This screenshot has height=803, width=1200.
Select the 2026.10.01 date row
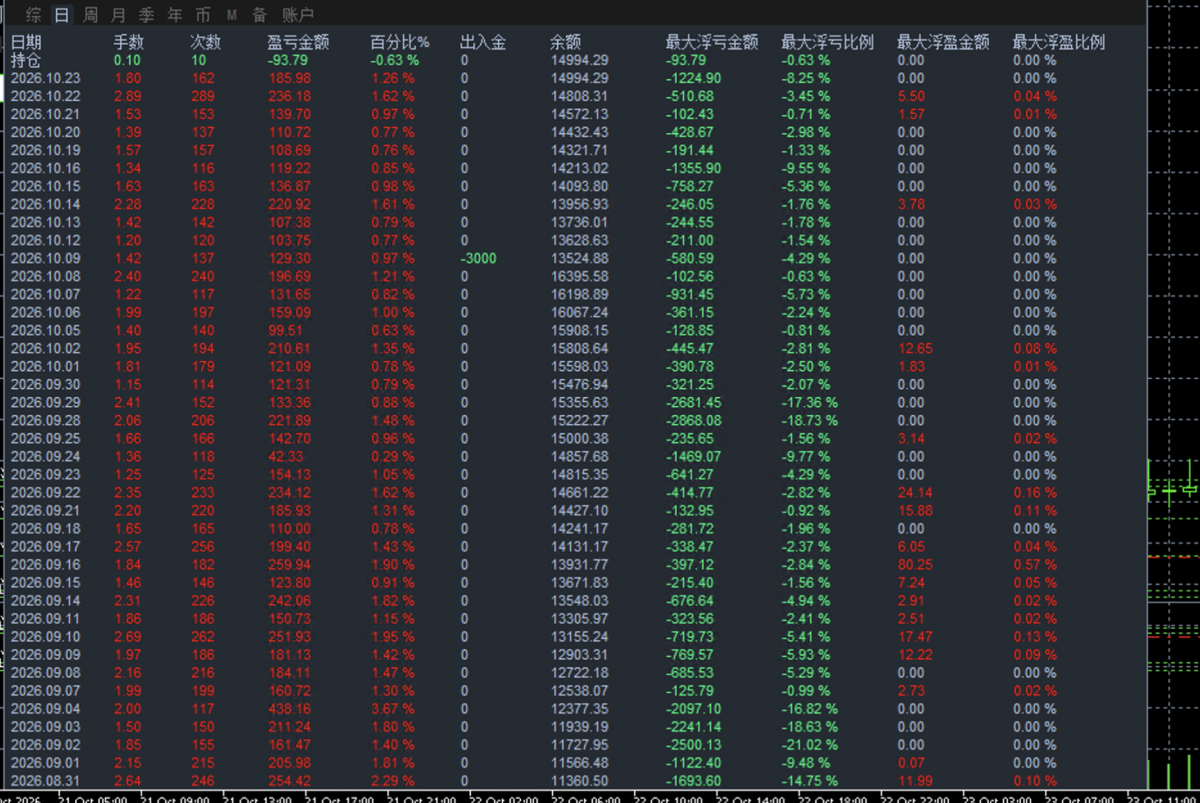(45, 366)
